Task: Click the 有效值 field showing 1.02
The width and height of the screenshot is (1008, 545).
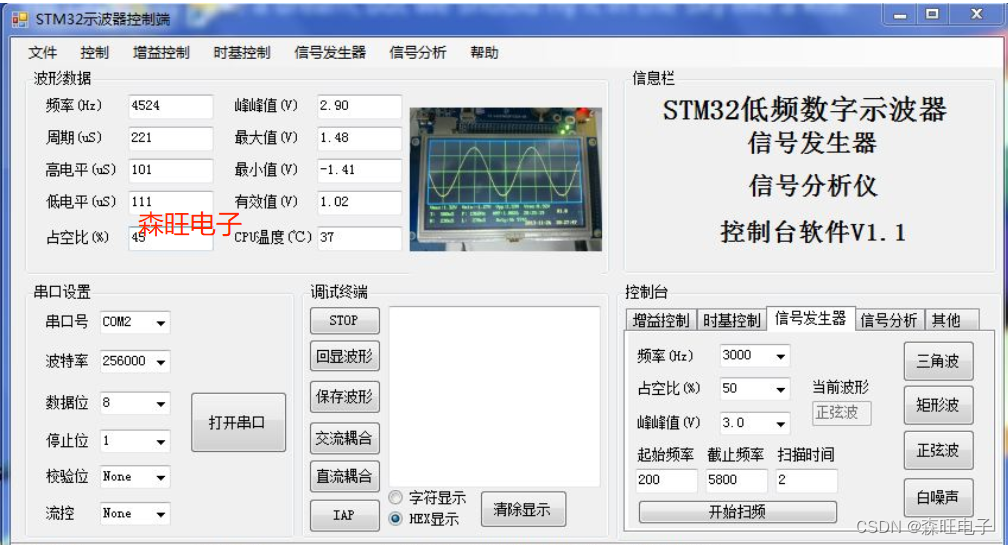Action: click(x=359, y=202)
